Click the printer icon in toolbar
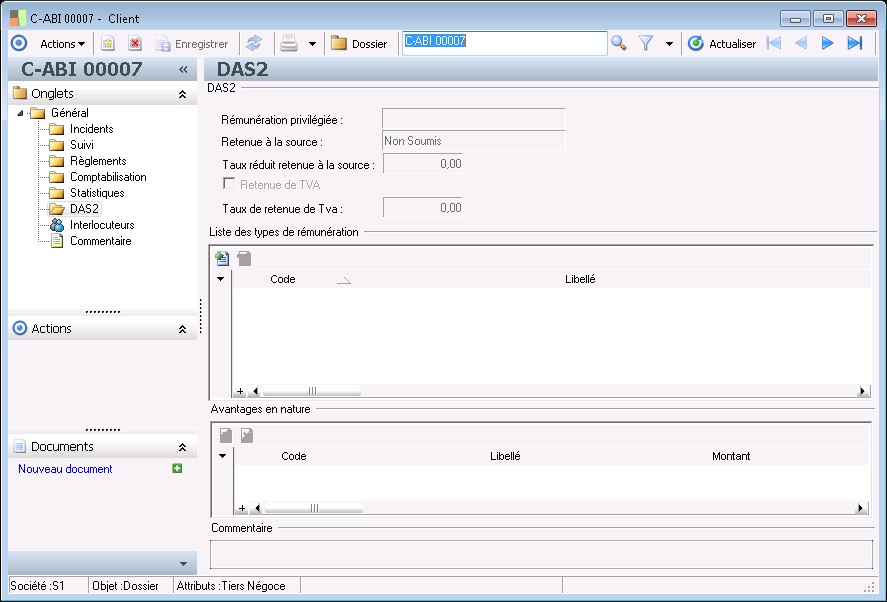 289,44
